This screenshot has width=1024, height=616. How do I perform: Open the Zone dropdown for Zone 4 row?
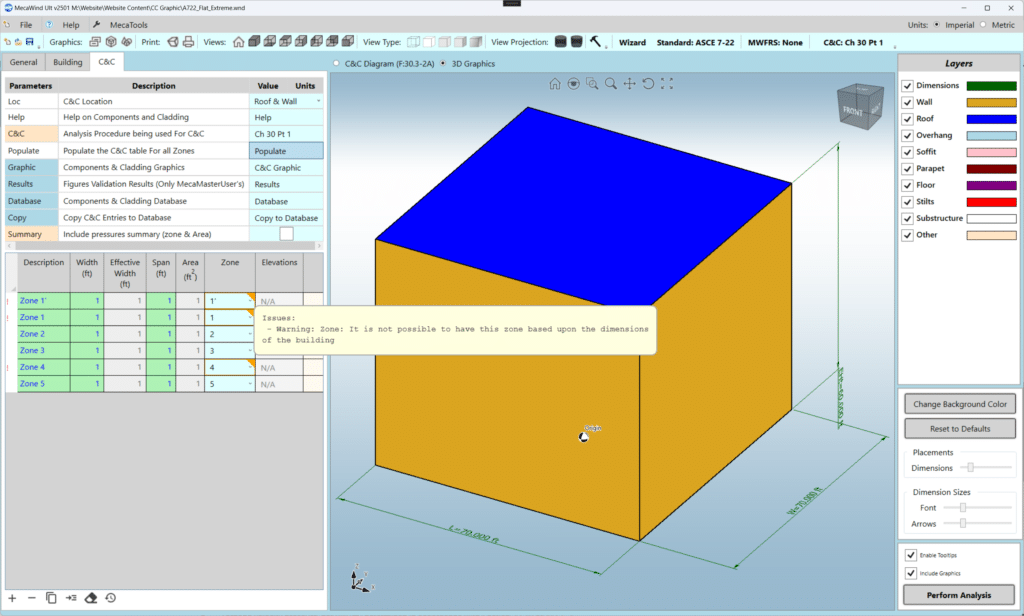tap(250, 367)
